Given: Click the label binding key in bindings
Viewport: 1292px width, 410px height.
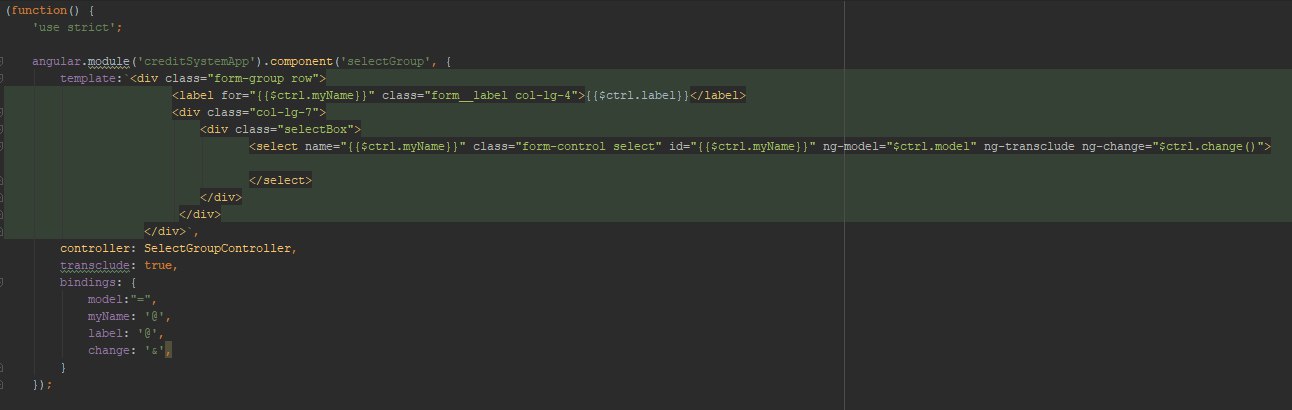Looking at the screenshot, I should [105, 333].
